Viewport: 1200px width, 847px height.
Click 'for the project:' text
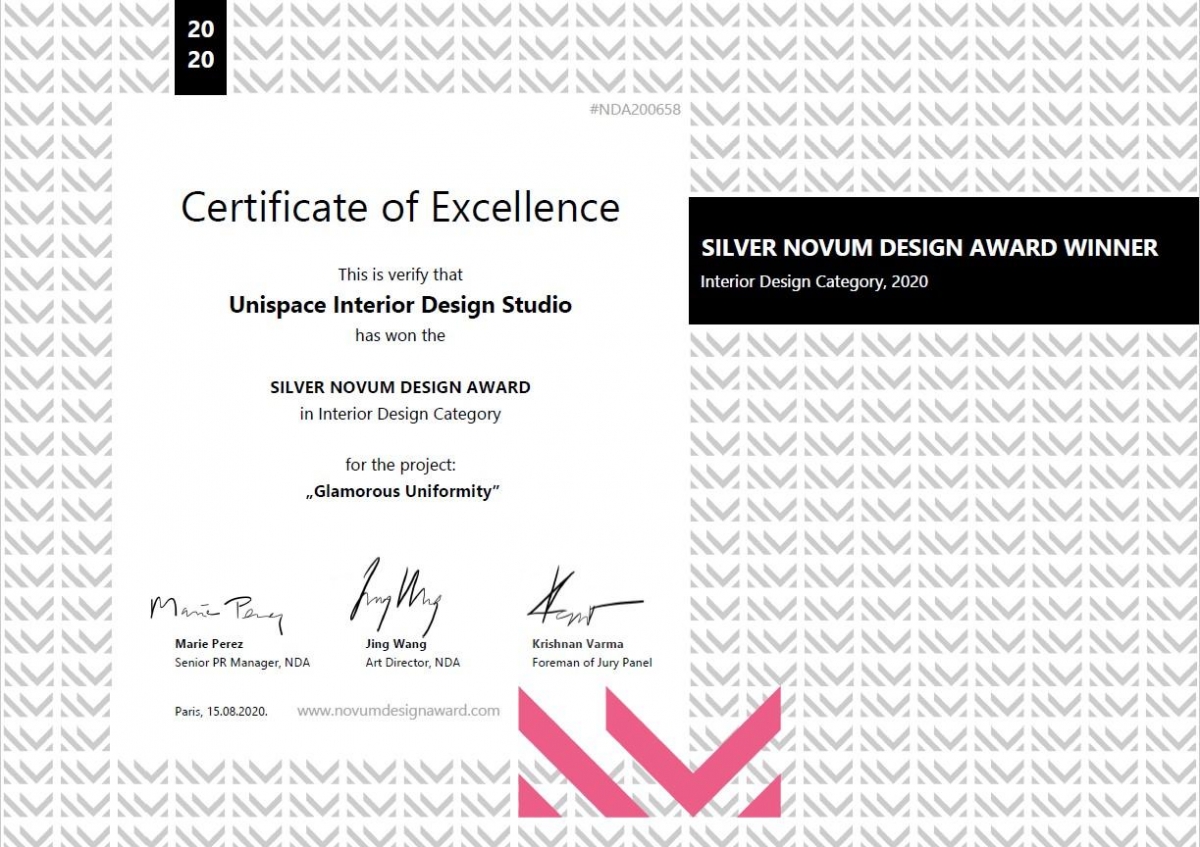[400, 465]
